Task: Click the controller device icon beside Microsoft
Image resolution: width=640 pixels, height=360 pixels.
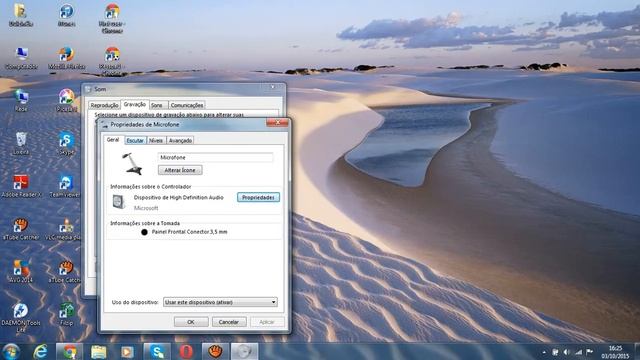Action: pyautogui.click(x=119, y=202)
